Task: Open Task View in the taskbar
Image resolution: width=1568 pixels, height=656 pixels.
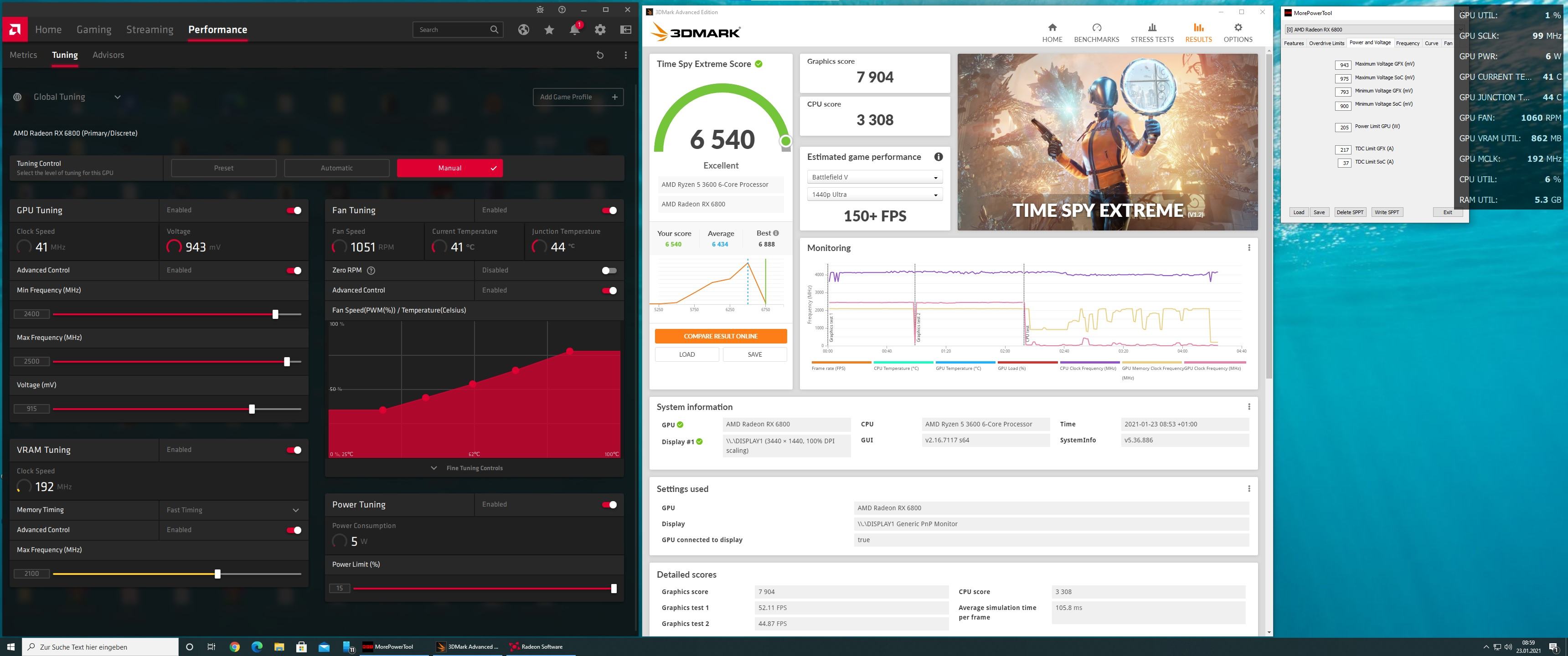Action: [211, 647]
